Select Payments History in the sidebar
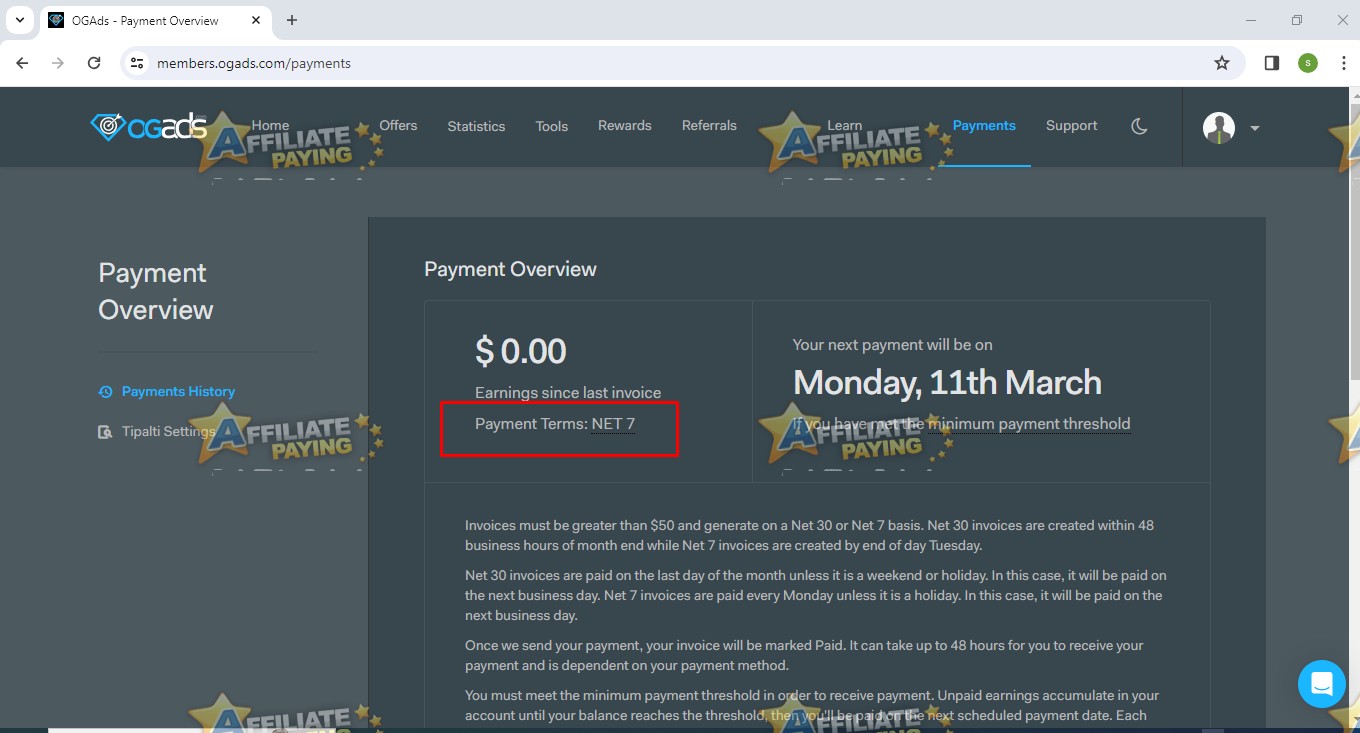This screenshot has width=1360, height=733. click(179, 391)
